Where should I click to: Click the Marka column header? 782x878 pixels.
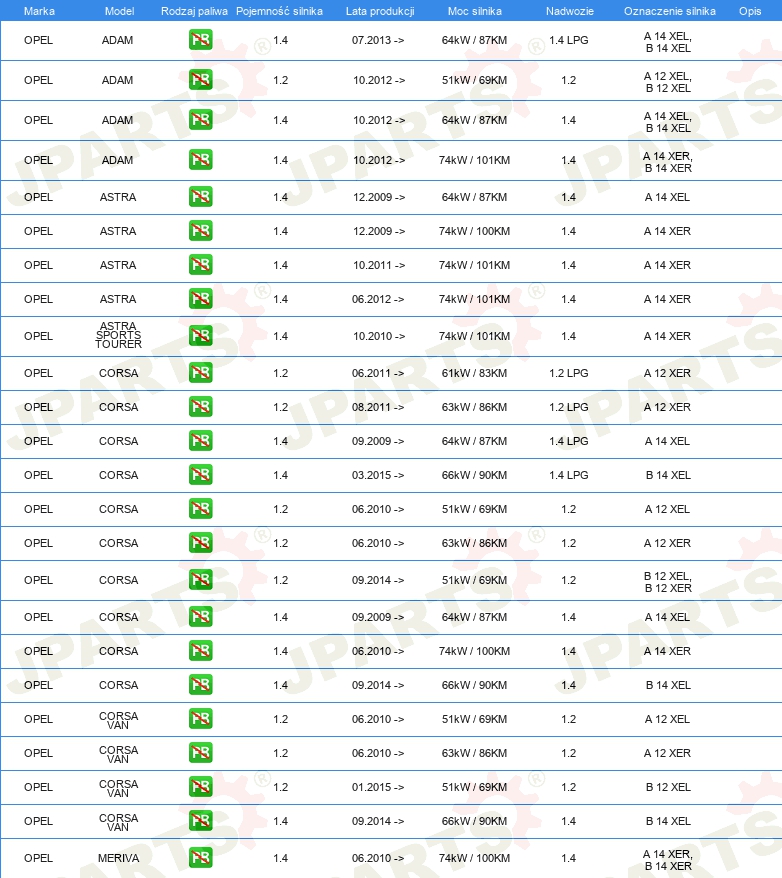click(39, 11)
